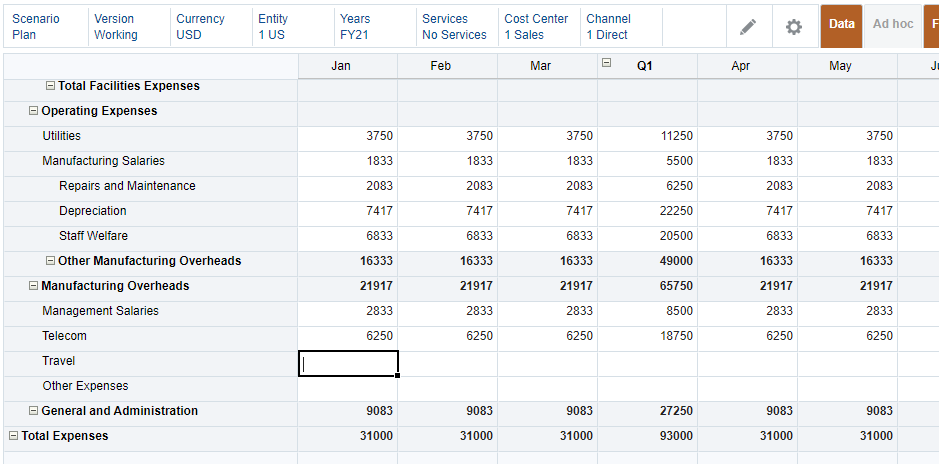Screen dimensions: 939x464
Task: Open the Scenario Plan selector
Action: click(47, 27)
